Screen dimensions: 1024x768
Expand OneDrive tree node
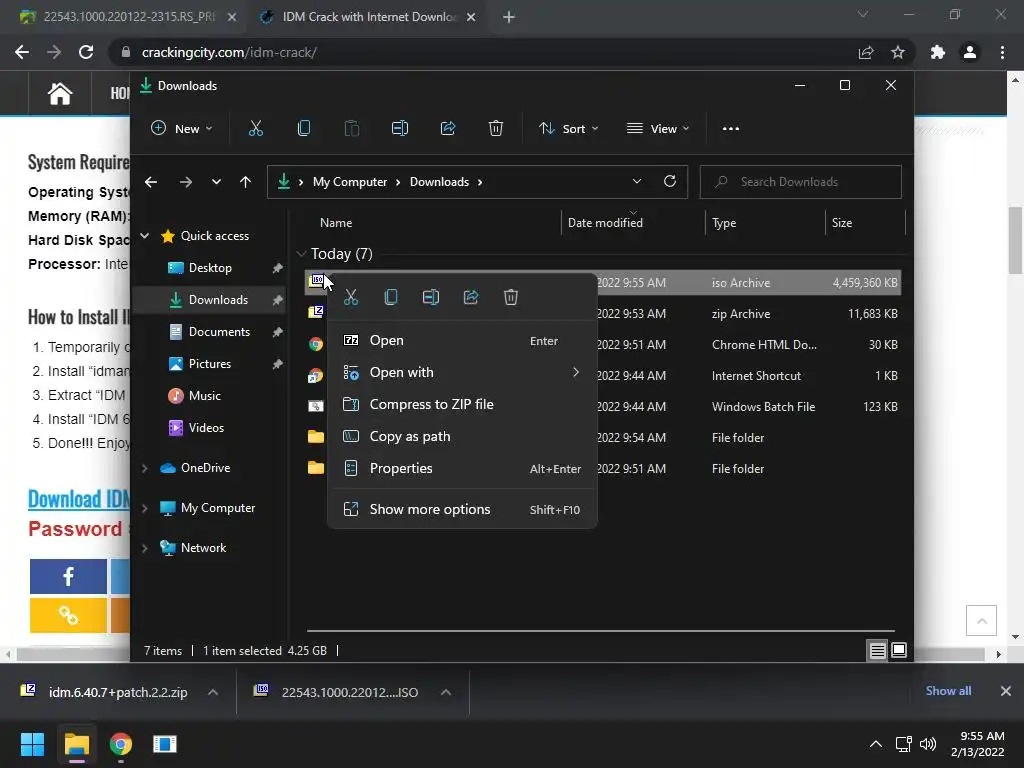[x=145, y=468]
